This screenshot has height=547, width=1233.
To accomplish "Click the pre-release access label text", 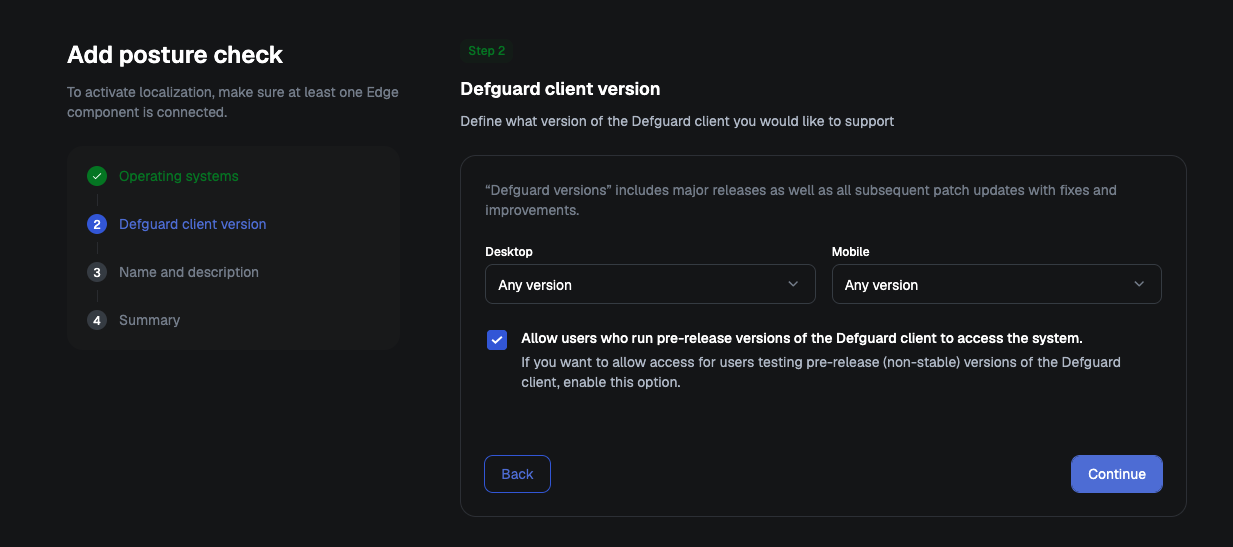I will [x=802, y=338].
